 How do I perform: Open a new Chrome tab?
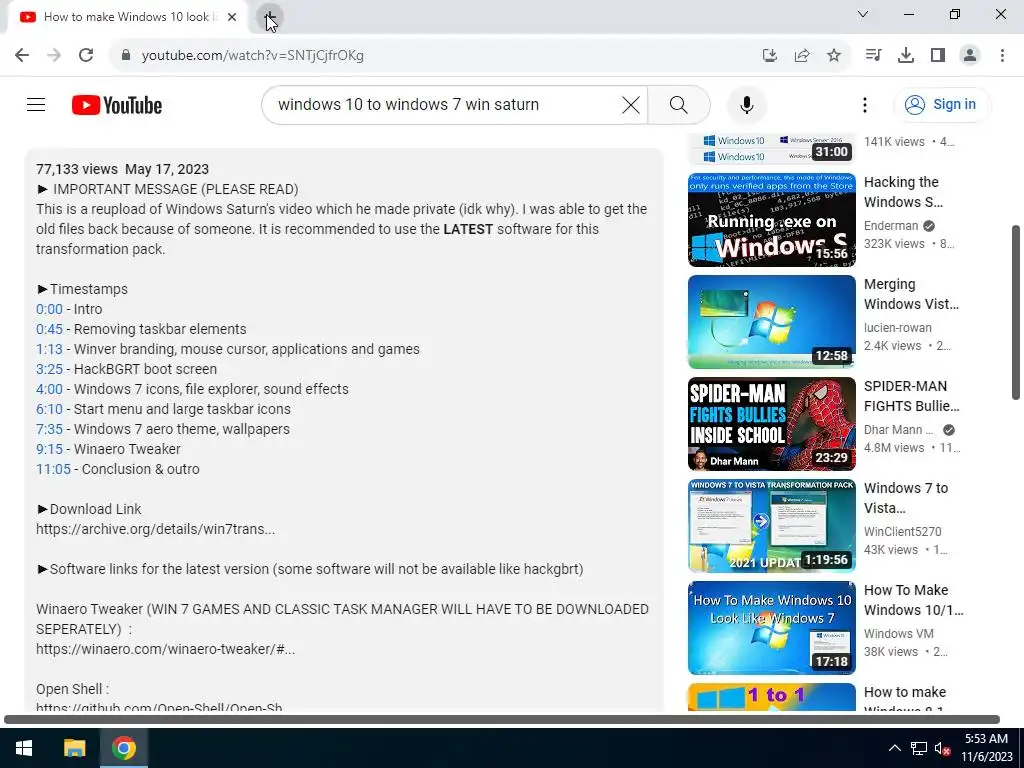(269, 17)
